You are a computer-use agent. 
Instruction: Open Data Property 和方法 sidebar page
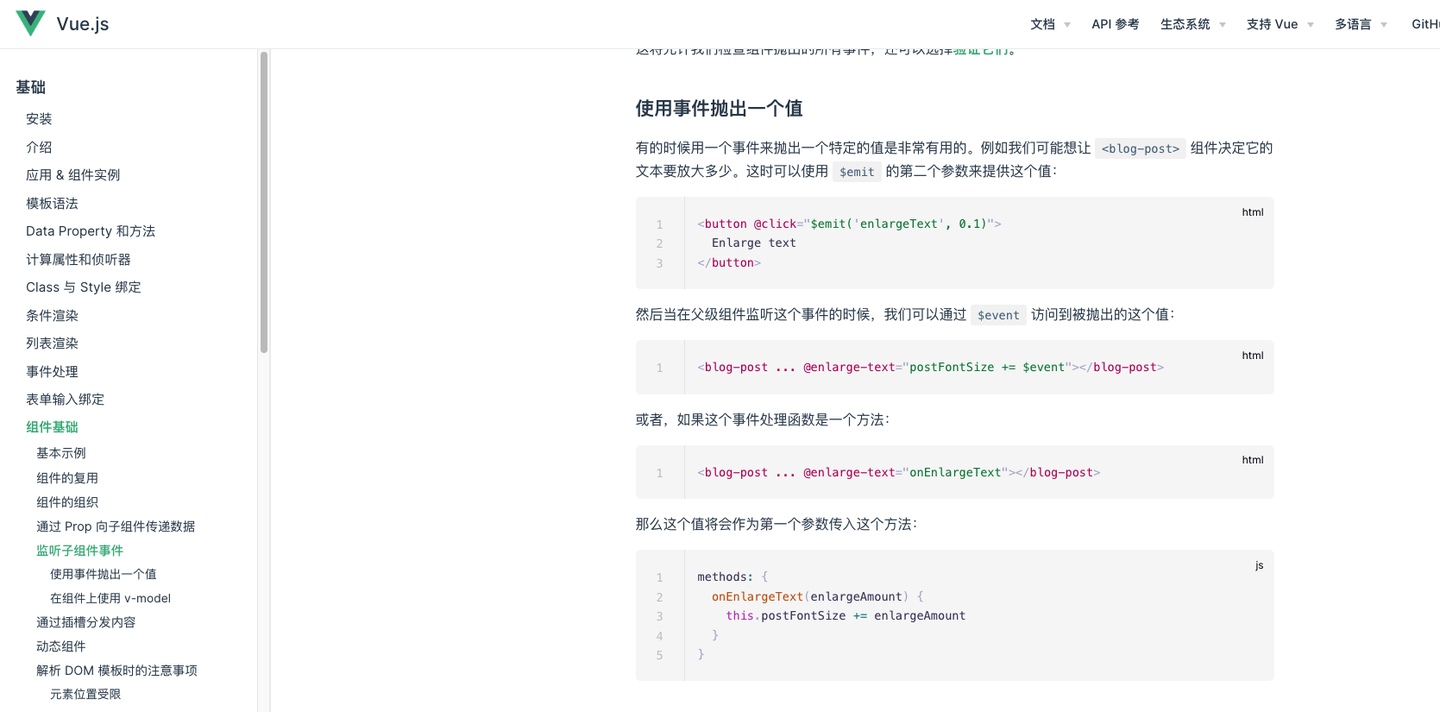click(x=90, y=231)
